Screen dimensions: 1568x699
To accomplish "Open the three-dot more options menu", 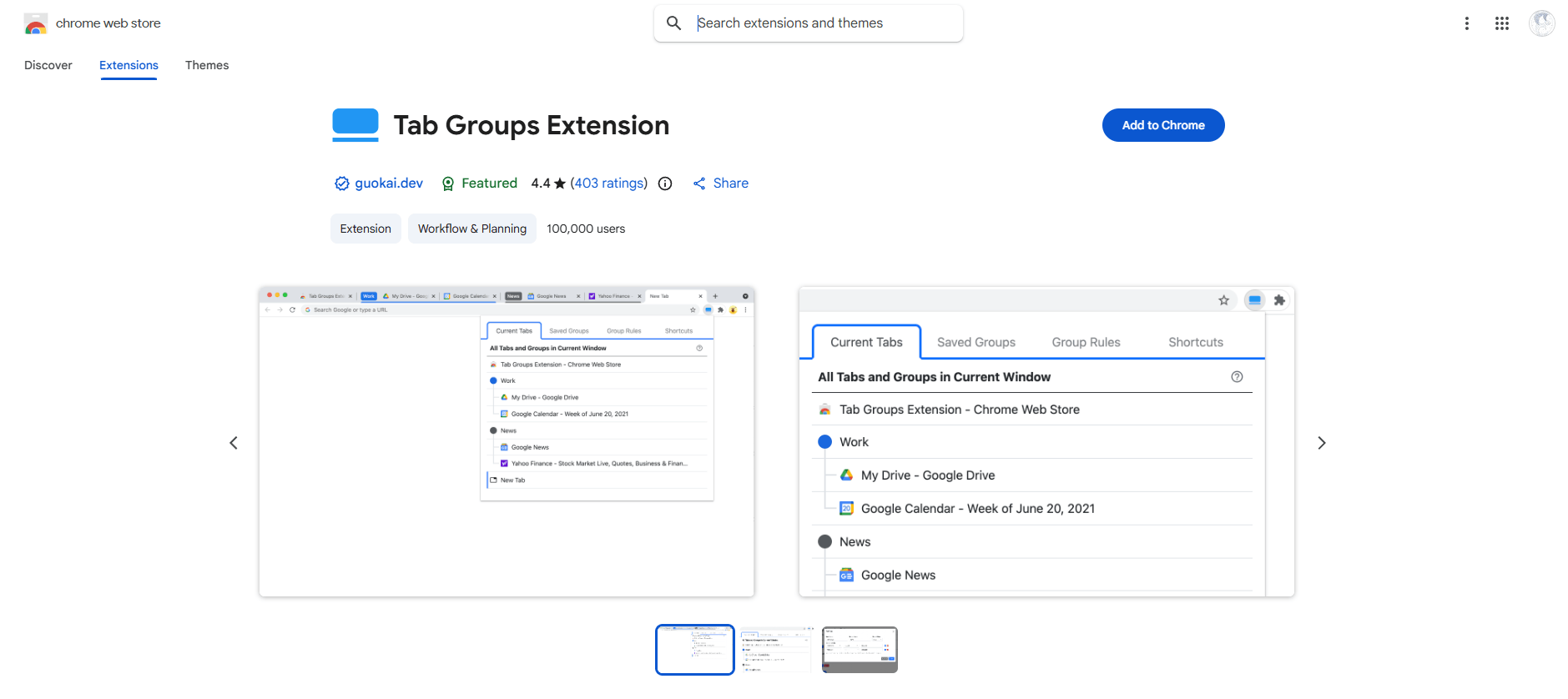I will click(1466, 23).
